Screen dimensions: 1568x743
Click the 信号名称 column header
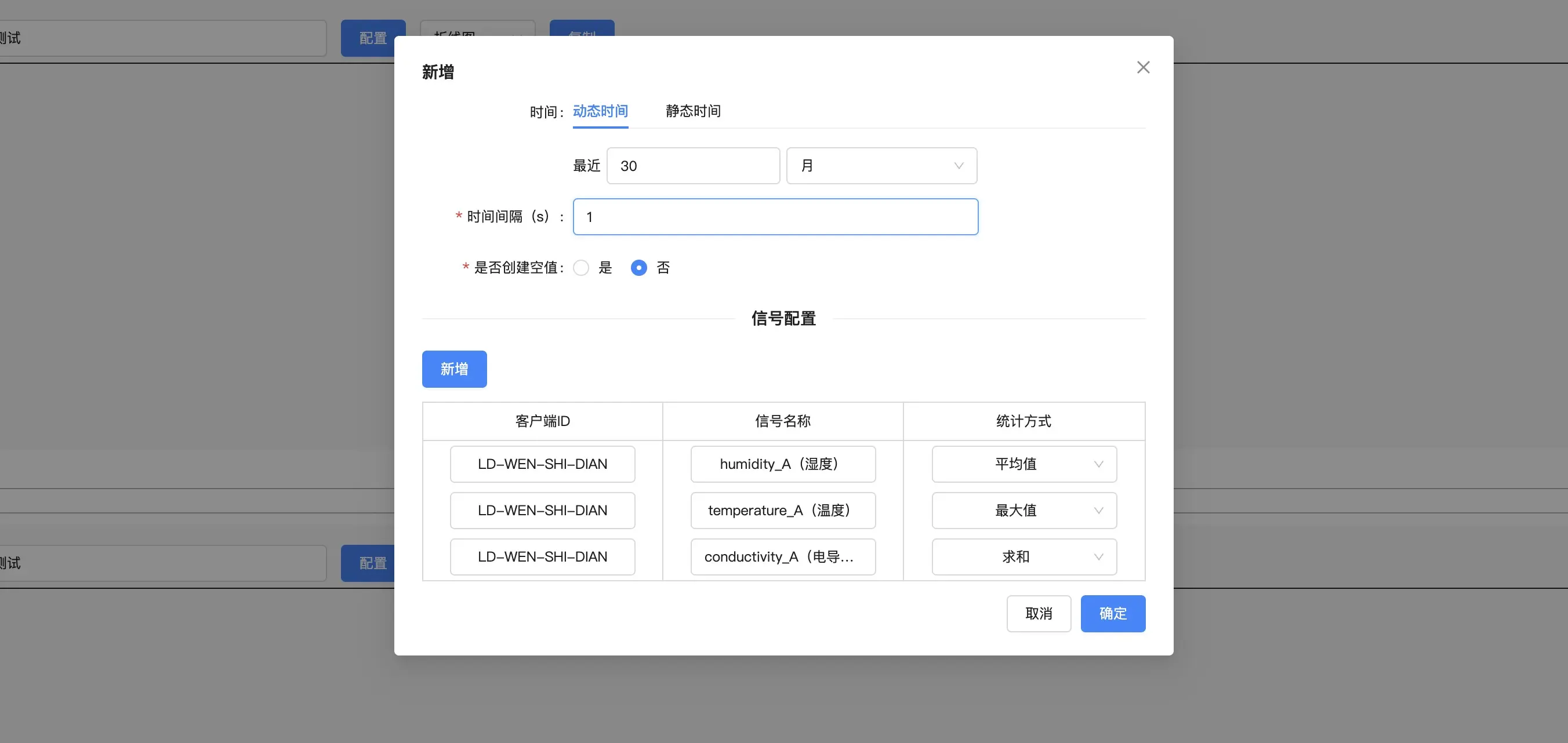click(x=783, y=421)
